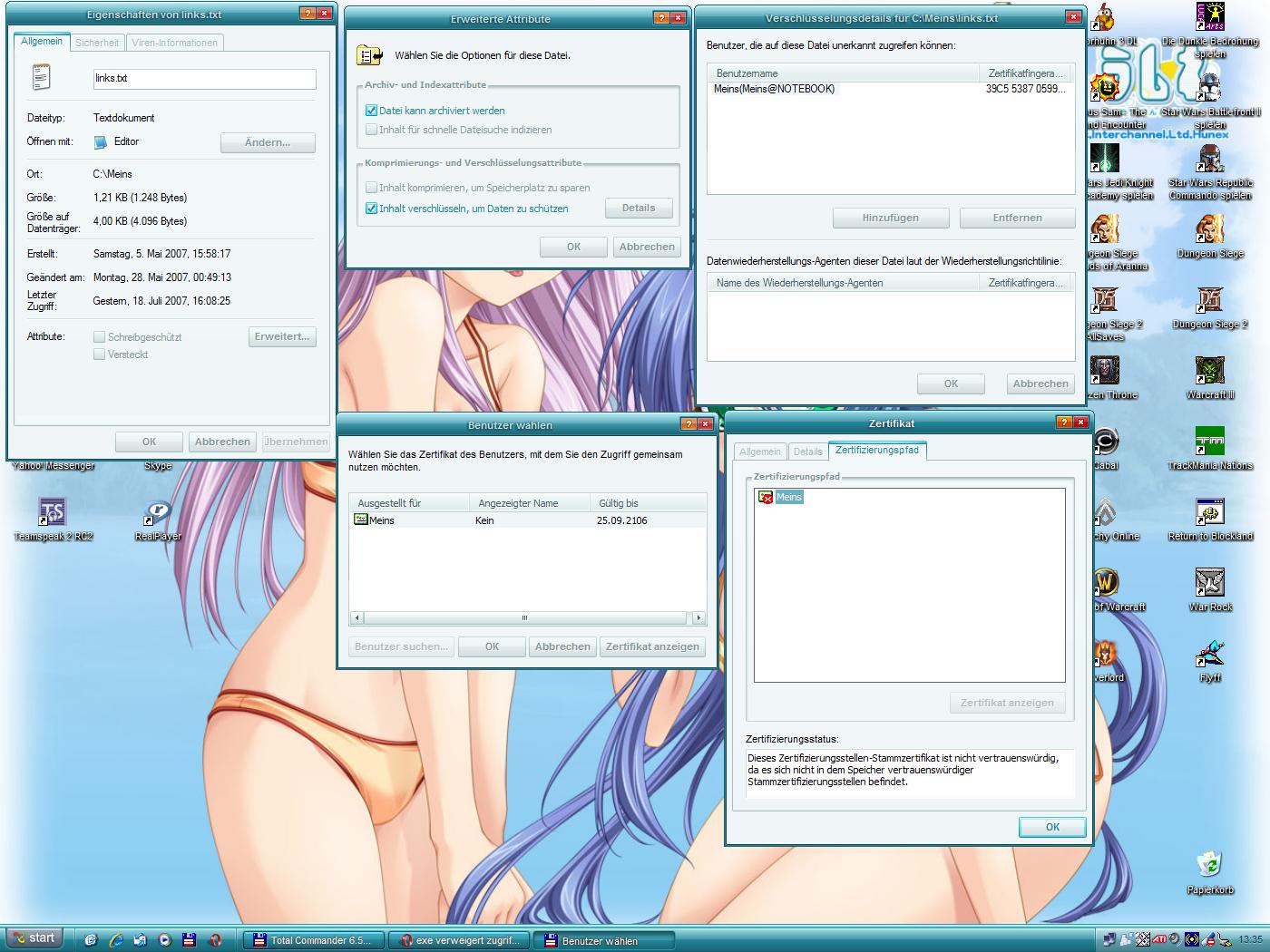The image size is (1270, 952).
Task: Select the Cabal desktop icon
Action: pos(1105,450)
